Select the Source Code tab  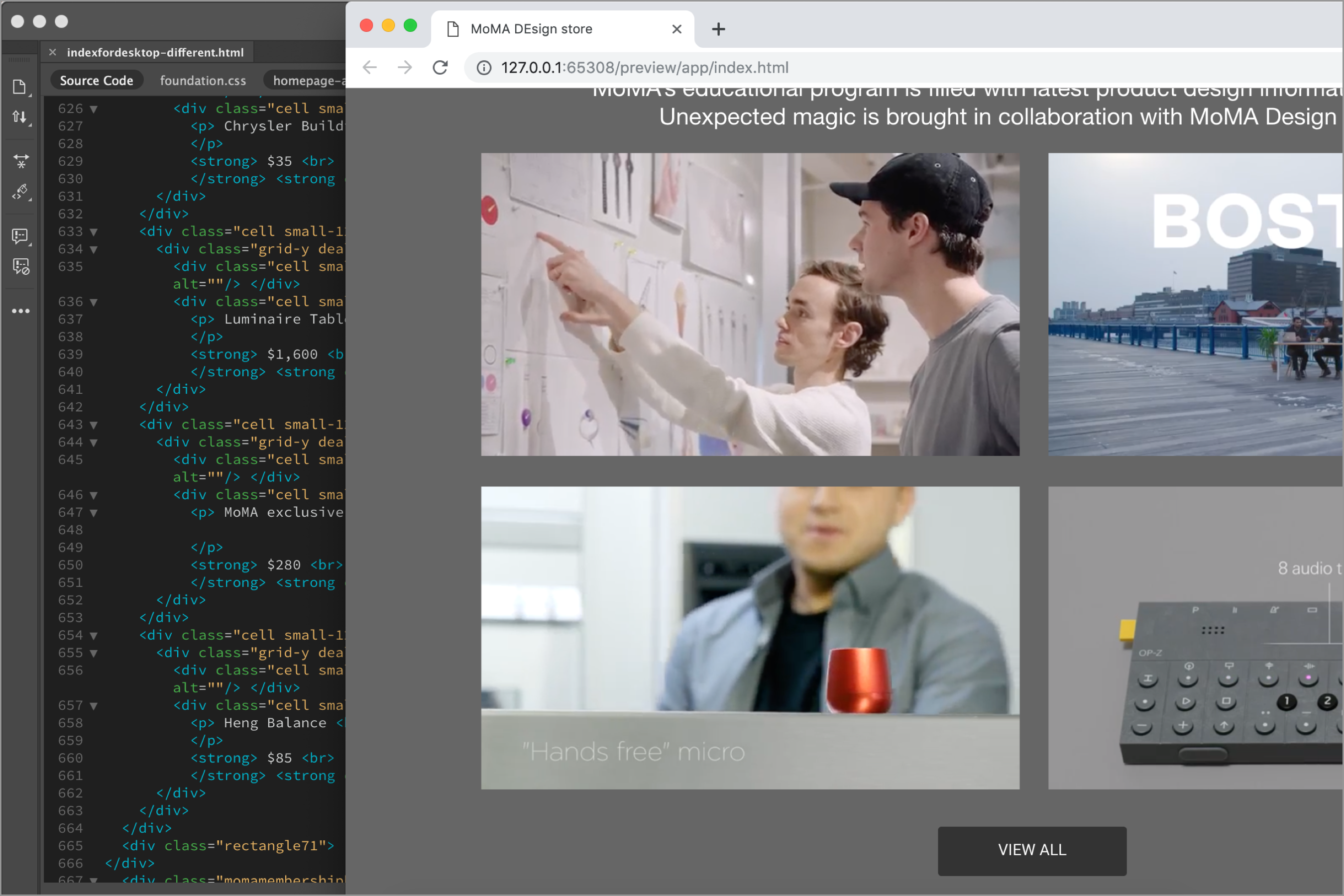[96, 81]
